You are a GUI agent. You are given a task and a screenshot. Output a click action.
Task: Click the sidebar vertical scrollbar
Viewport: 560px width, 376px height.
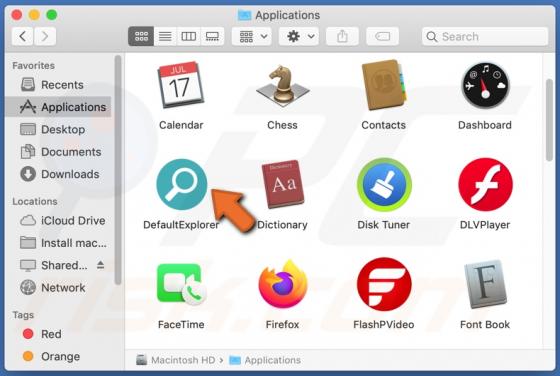point(118,170)
